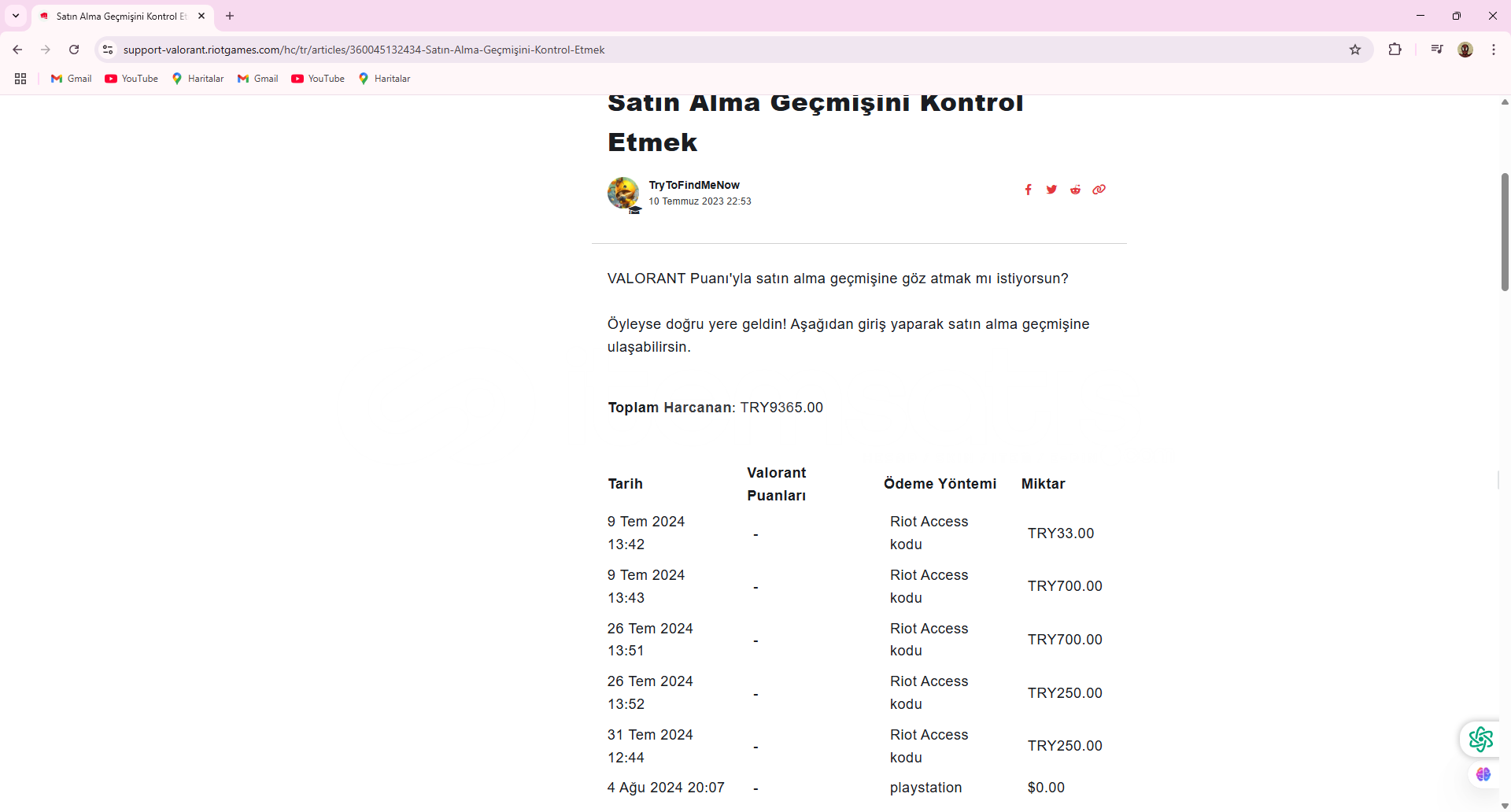The width and height of the screenshot is (1511, 812).
Task: Select date 9 Tem 2024 13:42
Action: [646, 533]
